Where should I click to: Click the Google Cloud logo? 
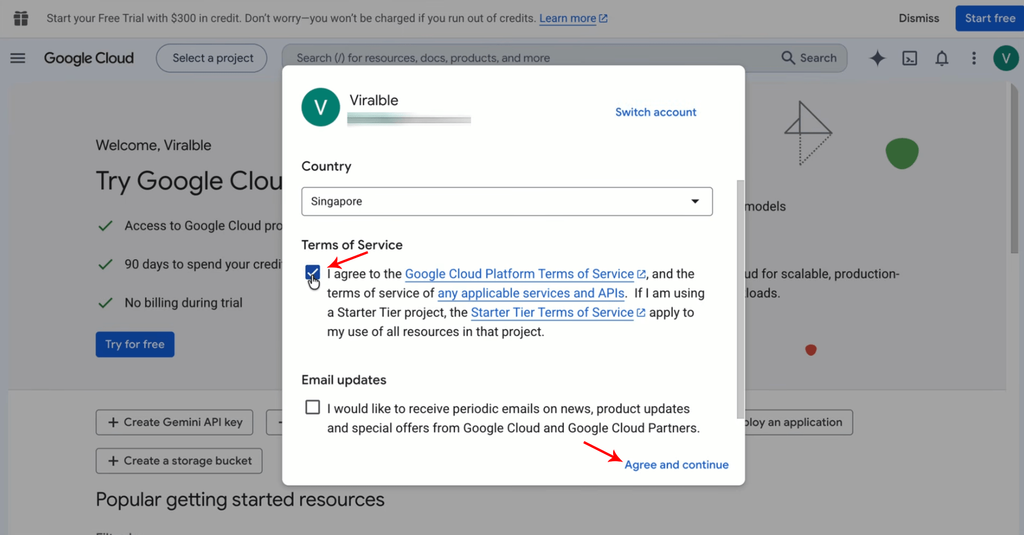[x=89, y=58]
